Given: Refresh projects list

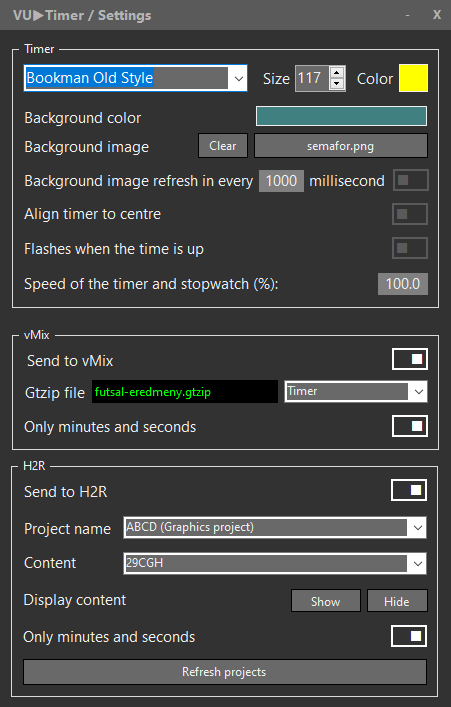Looking at the screenshot, I should tap(225, 672).
